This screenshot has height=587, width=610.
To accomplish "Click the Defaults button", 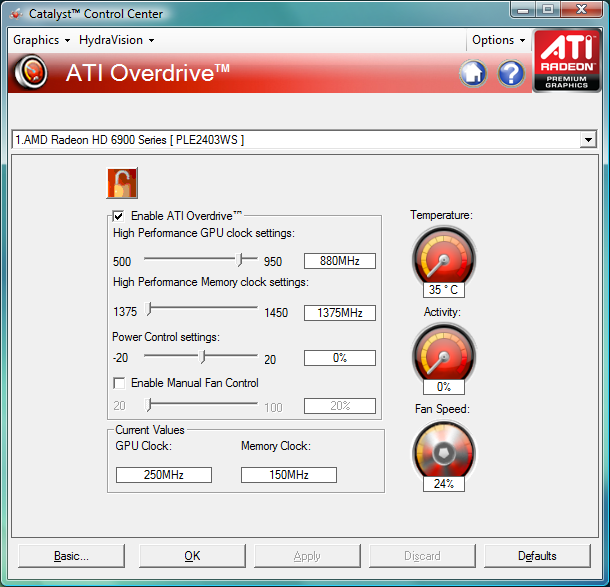I will click(x=537, y=555).
